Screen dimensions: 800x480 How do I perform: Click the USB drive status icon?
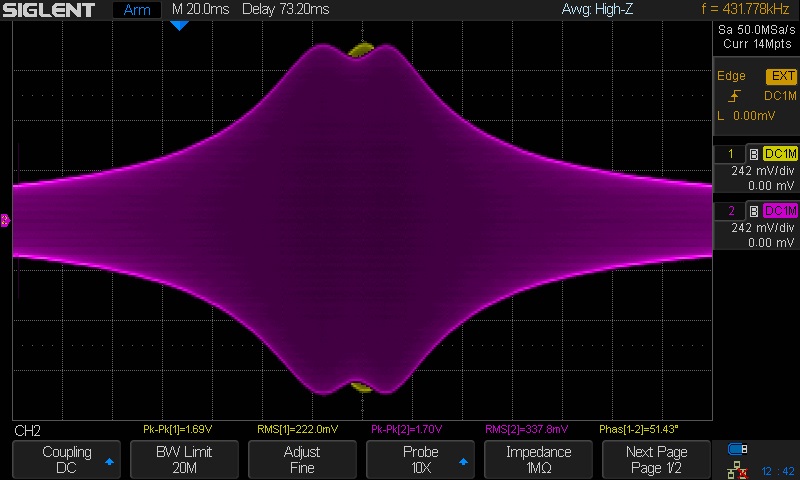pyautogui.click(x=738, y=448)
